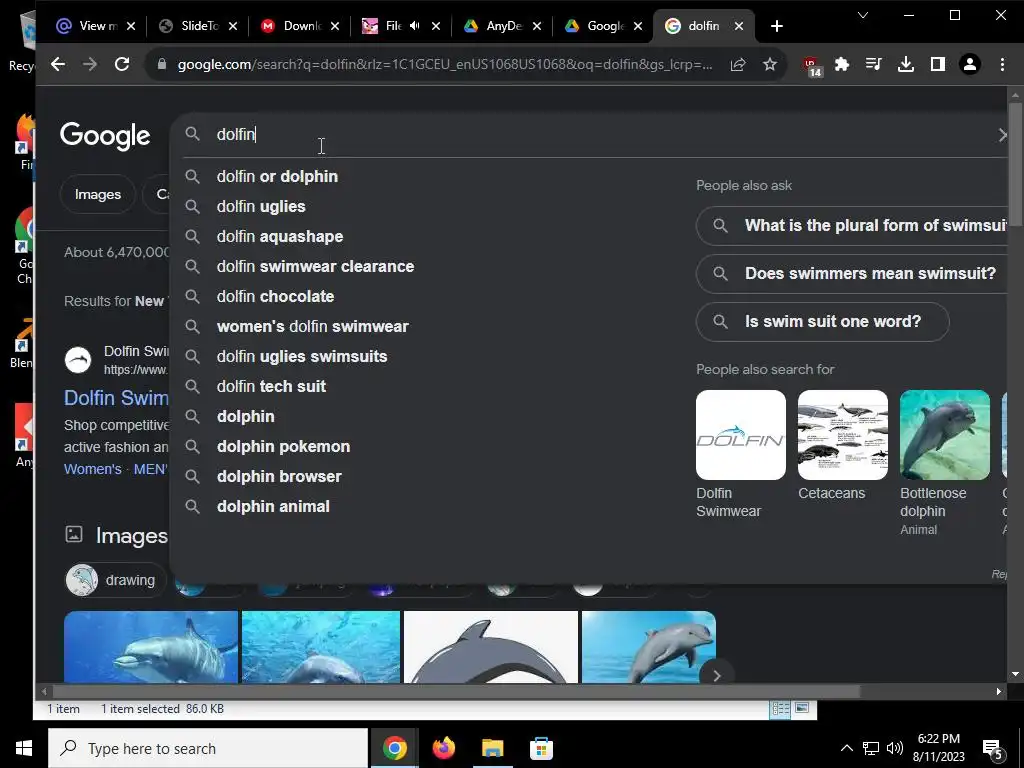
Task: Show hidden system tray icons
Action: tap(846, 748)
